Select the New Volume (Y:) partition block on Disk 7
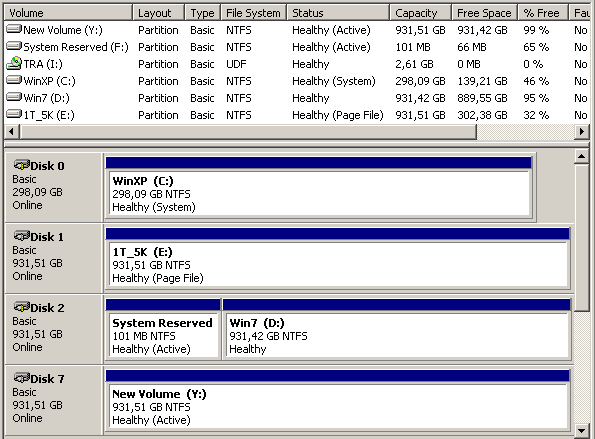 pyautogui.click(x=338, y=400)
